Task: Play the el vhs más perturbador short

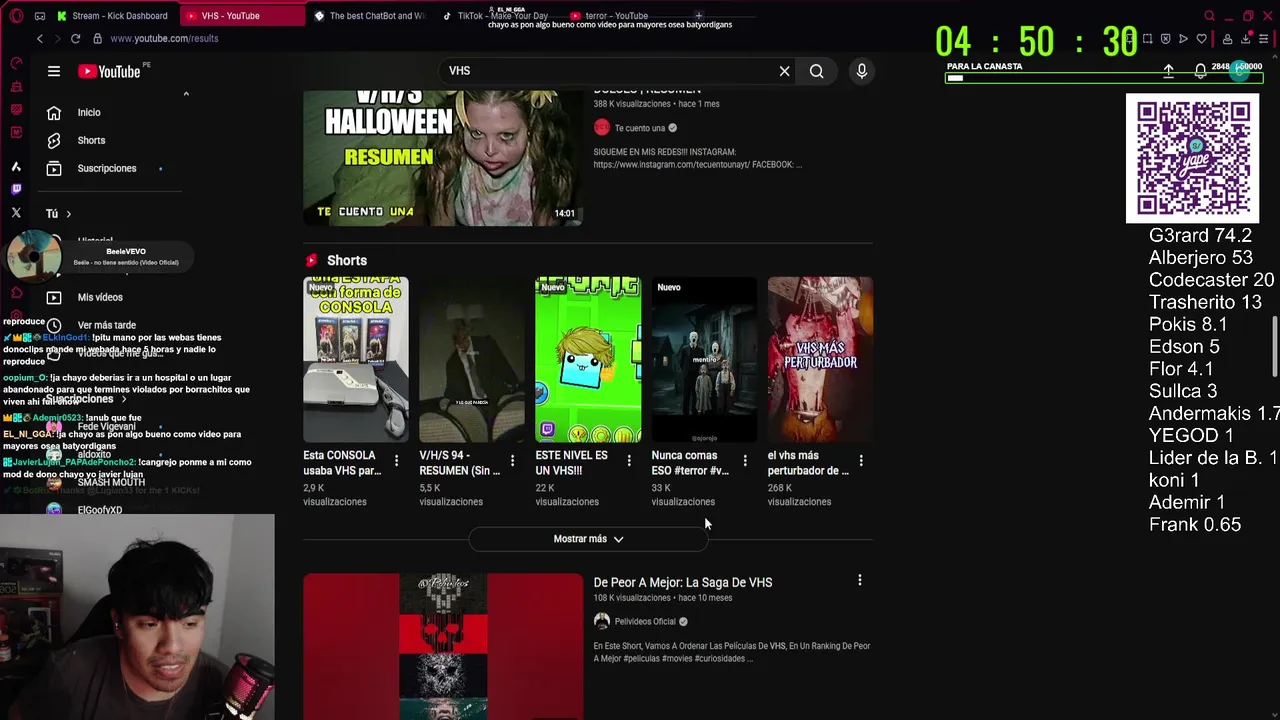Action: 820,359
